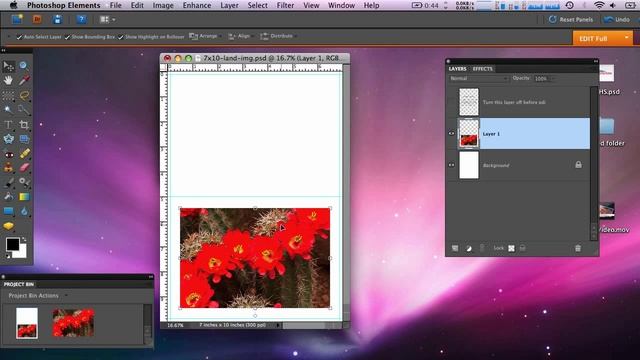
Task: Open the EDIT Full mode dropdown arrow
Action: (x=627, y=38)
